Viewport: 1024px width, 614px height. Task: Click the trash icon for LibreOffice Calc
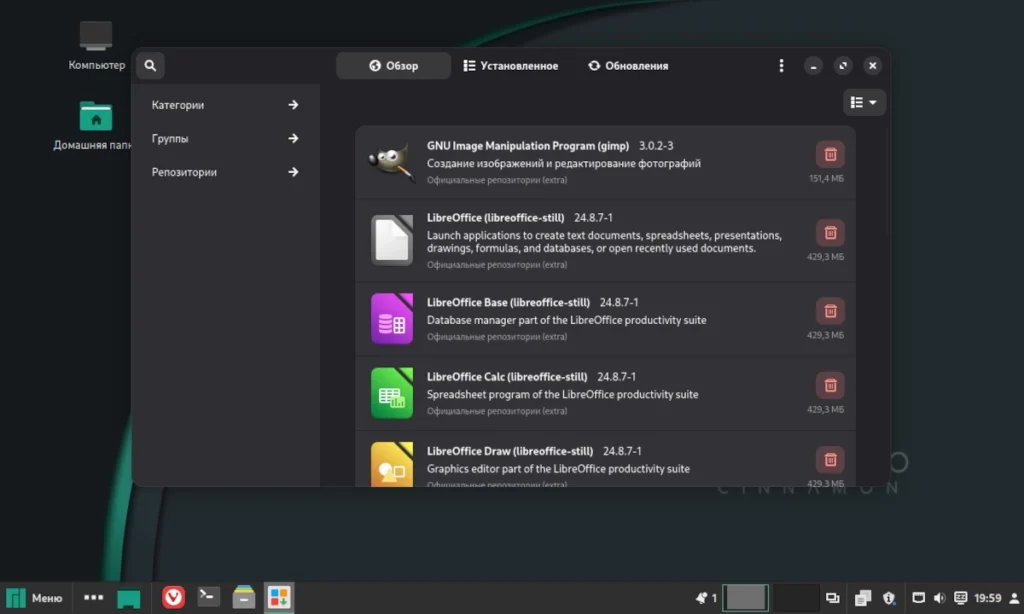pyautogui.click(x=830, y=385)
